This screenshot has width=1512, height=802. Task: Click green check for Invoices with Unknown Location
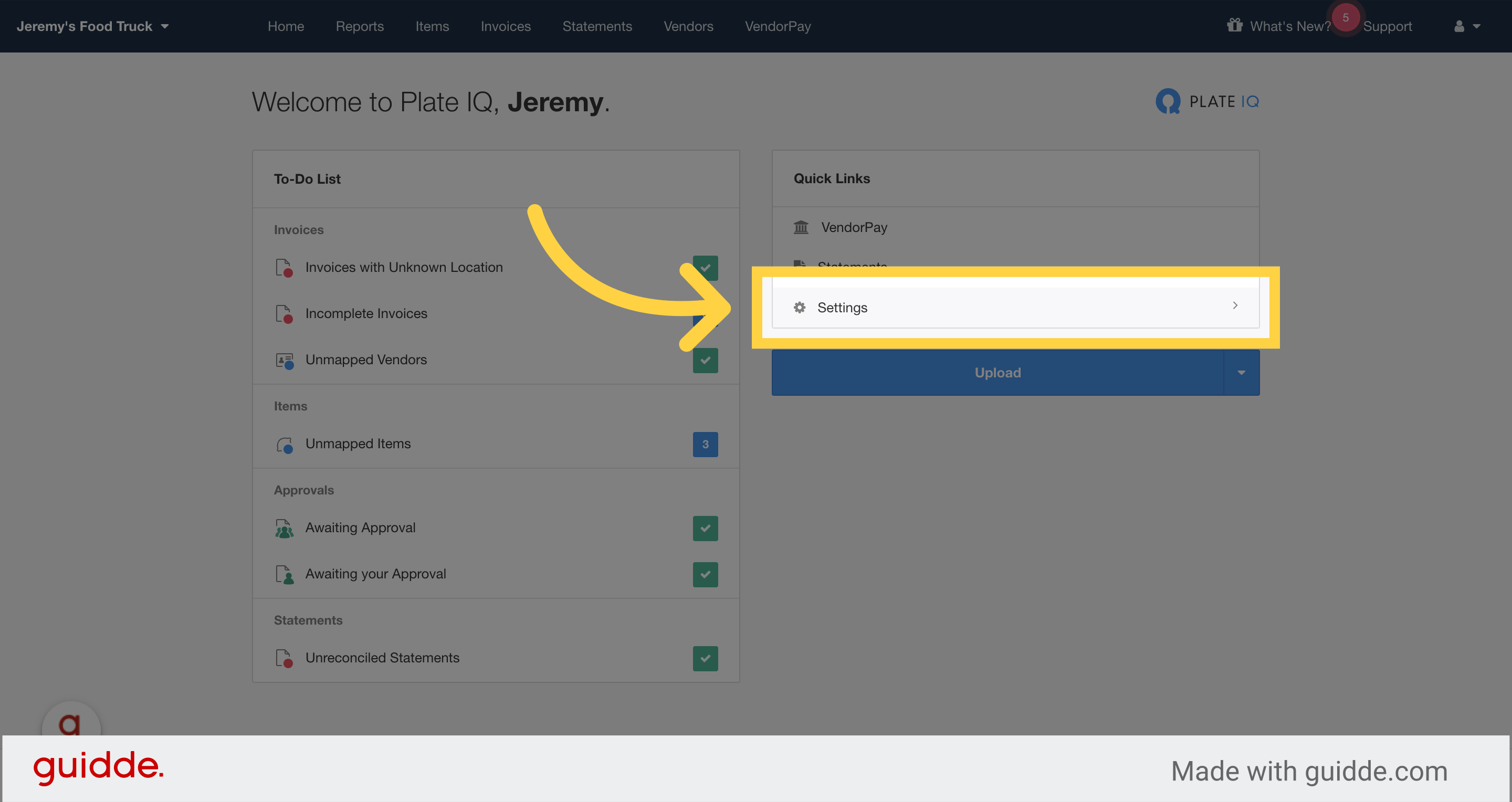pos(705,268)
